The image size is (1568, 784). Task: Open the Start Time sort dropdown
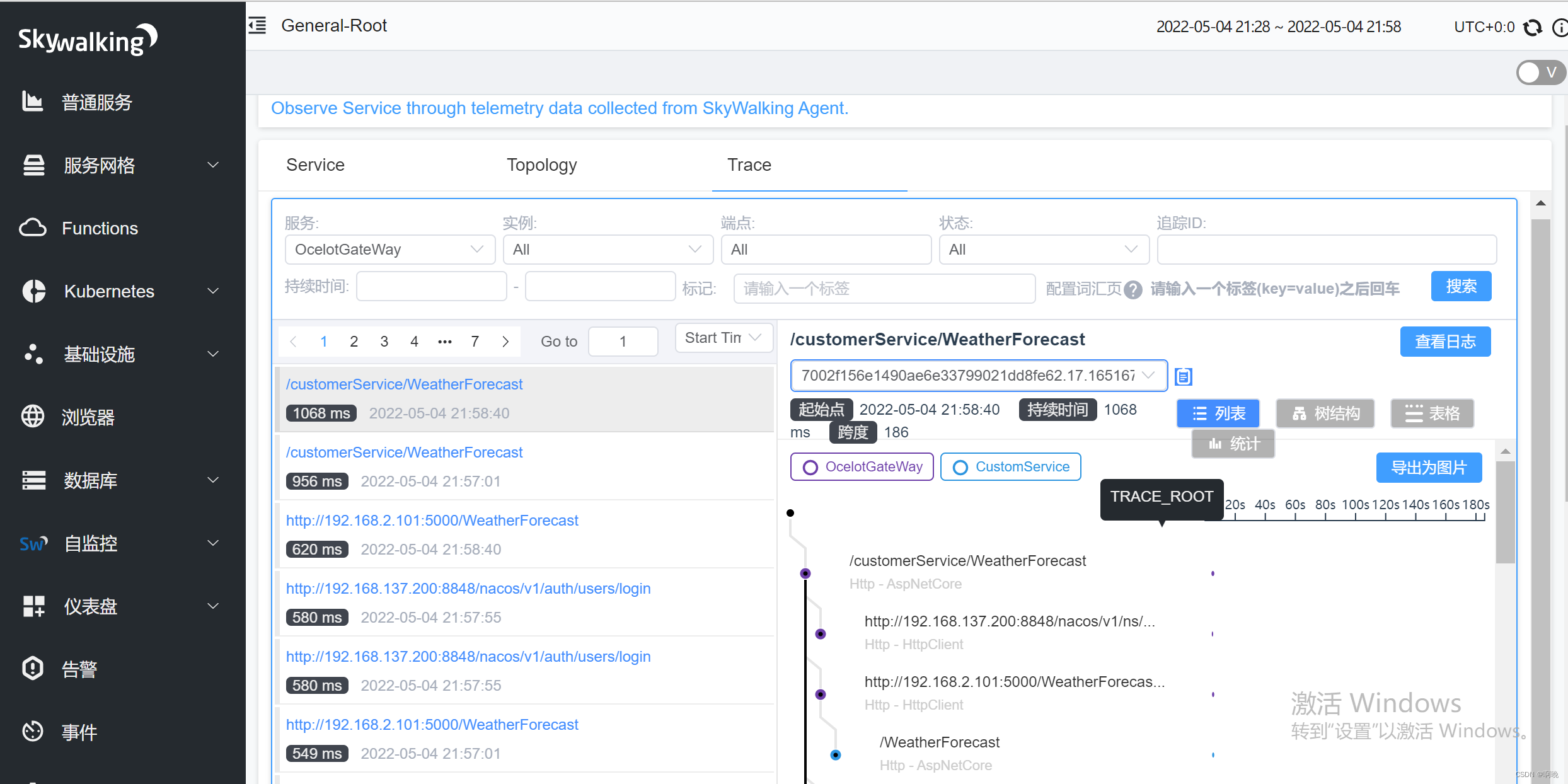[724, 338]
